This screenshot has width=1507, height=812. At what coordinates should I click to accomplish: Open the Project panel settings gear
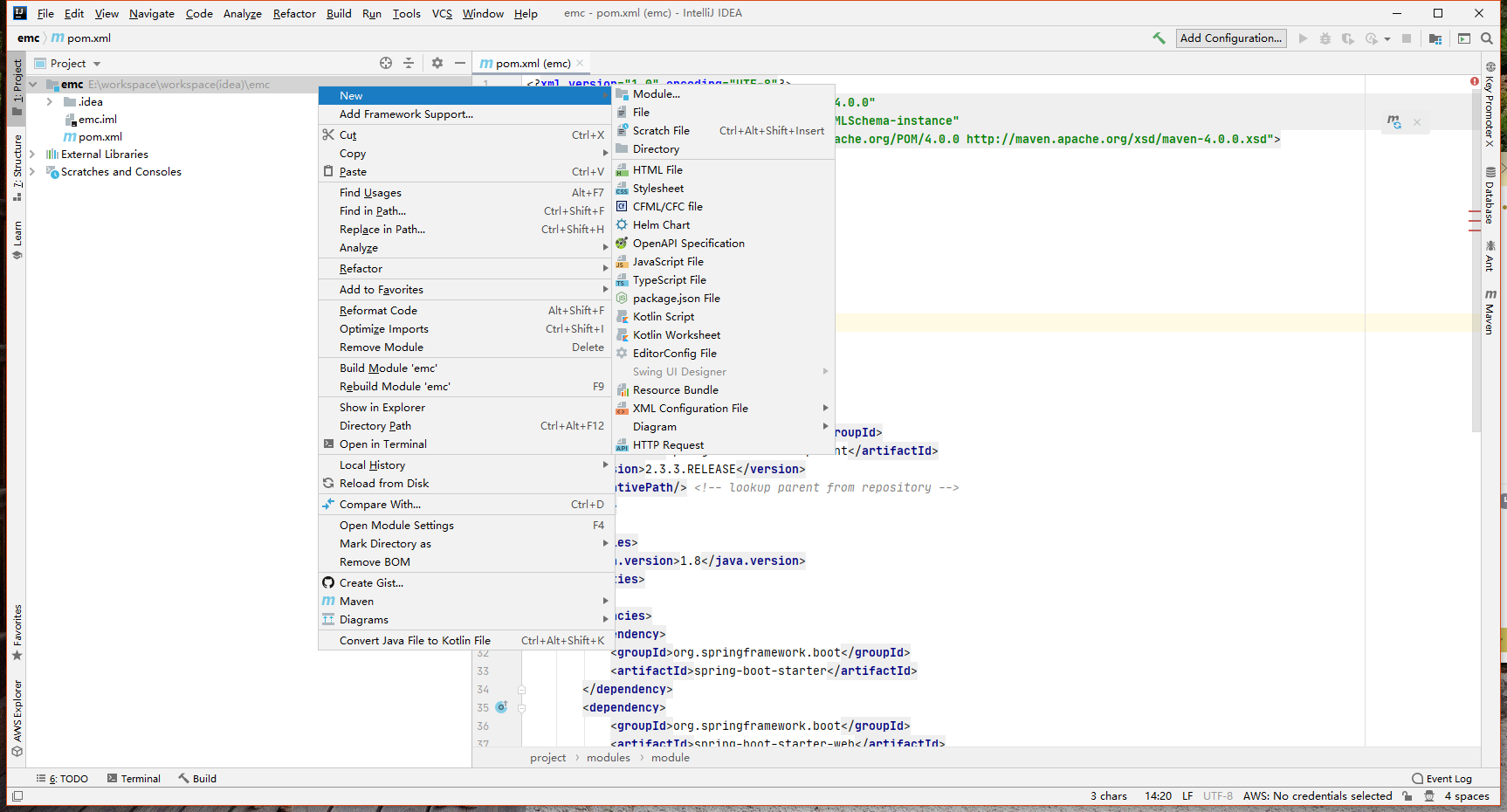click(437, 63)
